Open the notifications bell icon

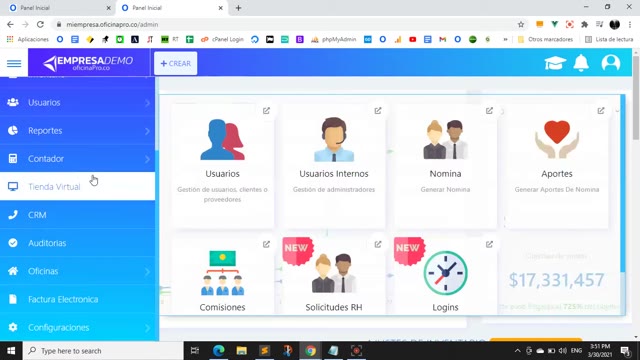pyautogui.click(x=581, y=63)
